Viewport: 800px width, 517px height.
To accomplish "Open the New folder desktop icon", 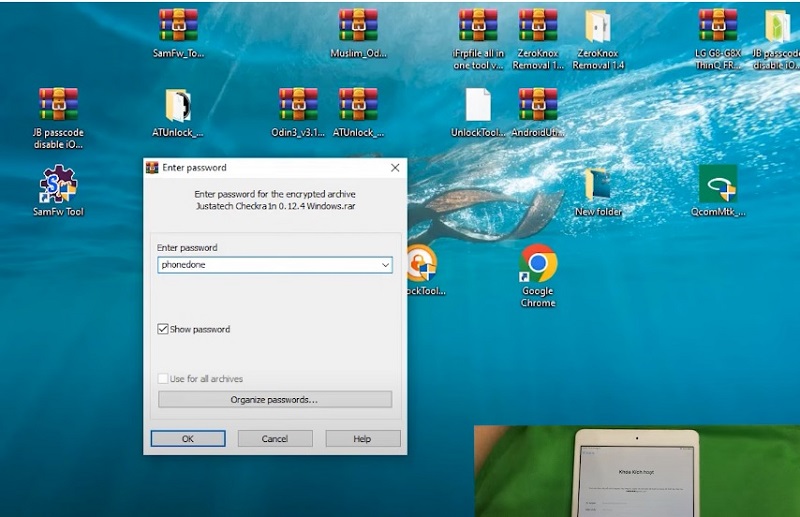I will coord(598,185).
